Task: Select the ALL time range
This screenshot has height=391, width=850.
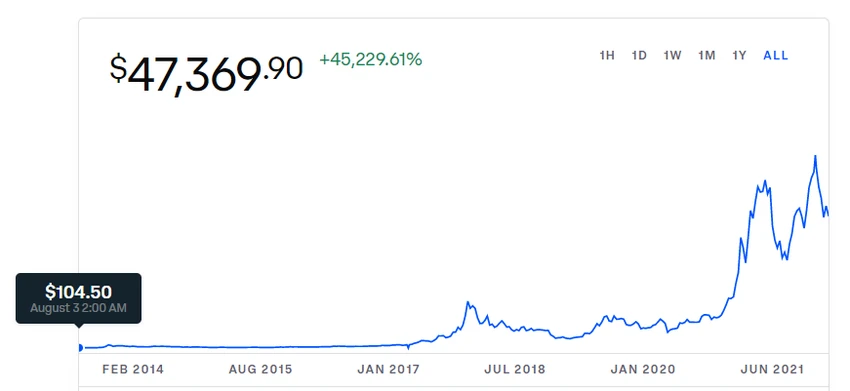Action: (776, 55)
